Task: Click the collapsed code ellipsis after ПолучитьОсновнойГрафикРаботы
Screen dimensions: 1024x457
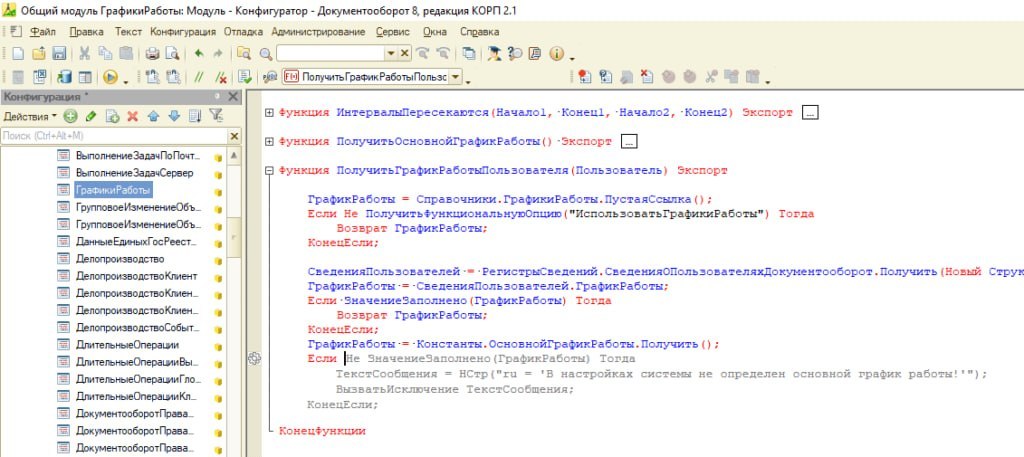Action: 630,142
